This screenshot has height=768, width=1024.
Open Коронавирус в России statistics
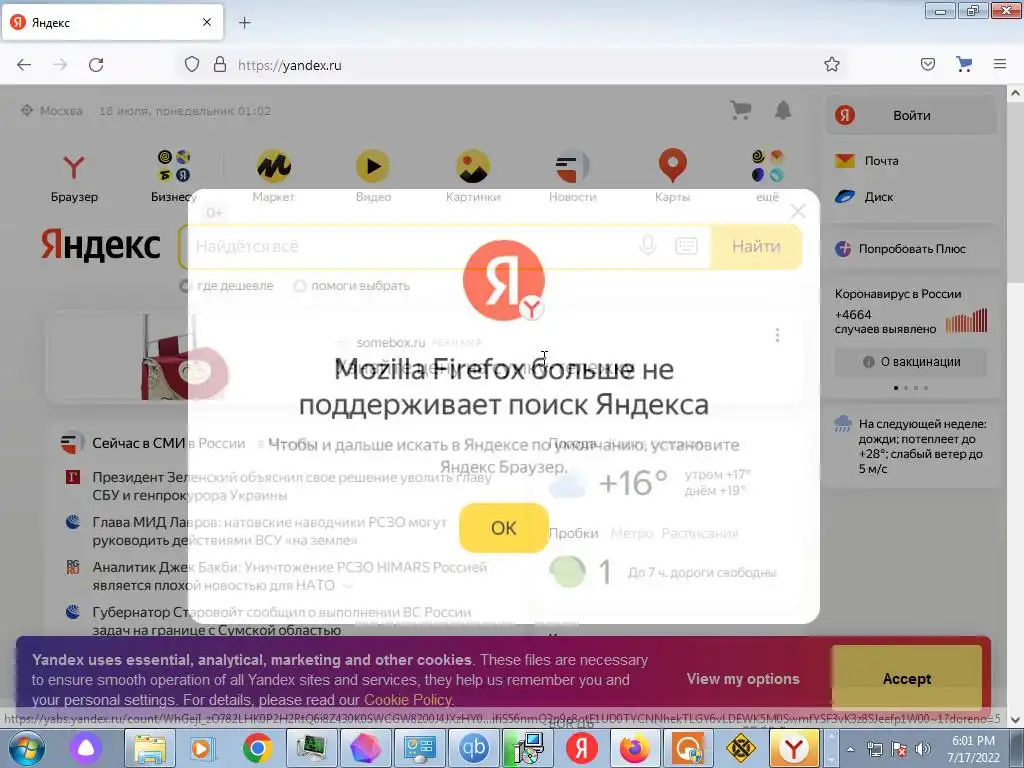(910, 311)
